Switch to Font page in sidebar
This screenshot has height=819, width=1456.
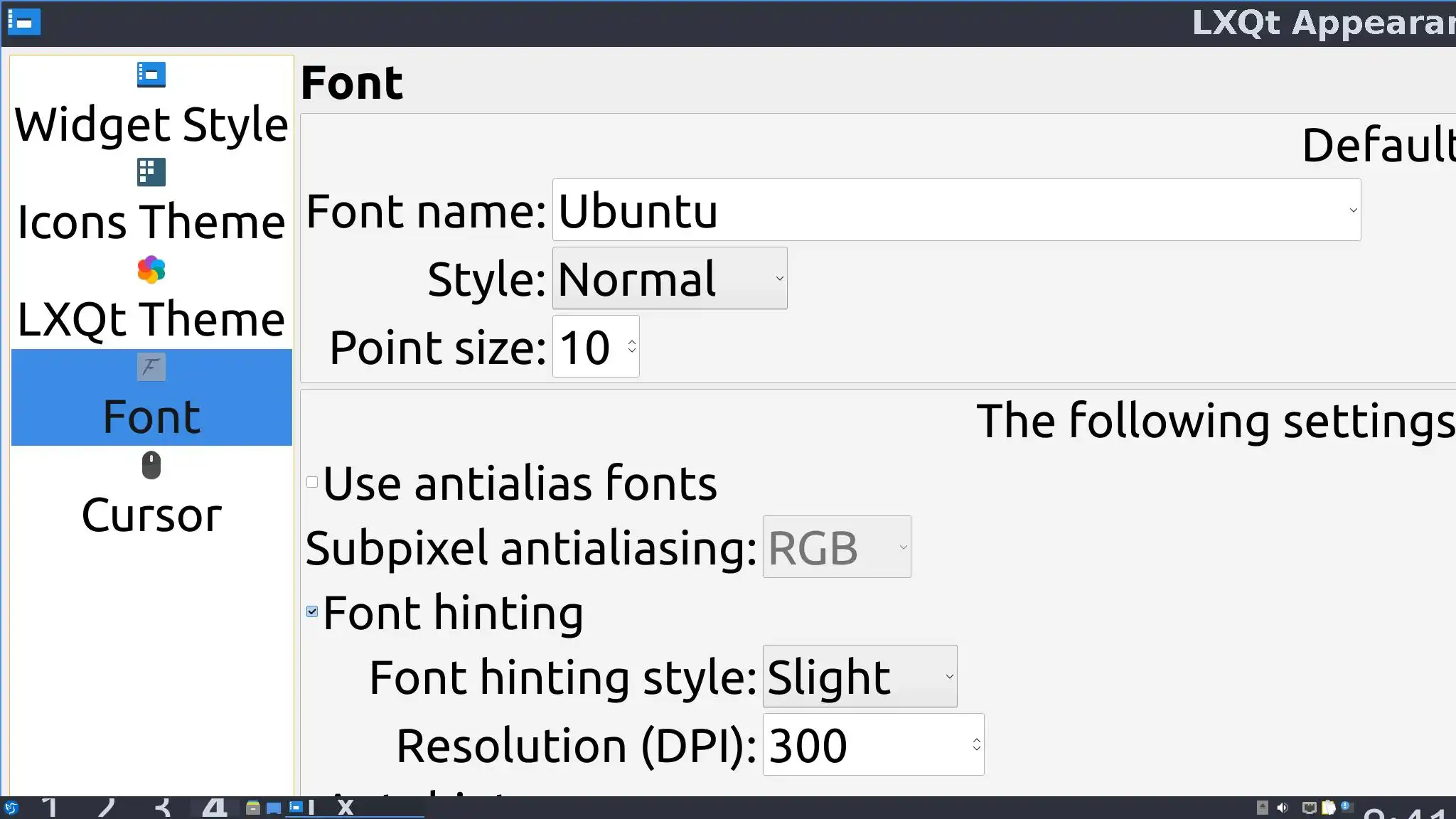151,416
